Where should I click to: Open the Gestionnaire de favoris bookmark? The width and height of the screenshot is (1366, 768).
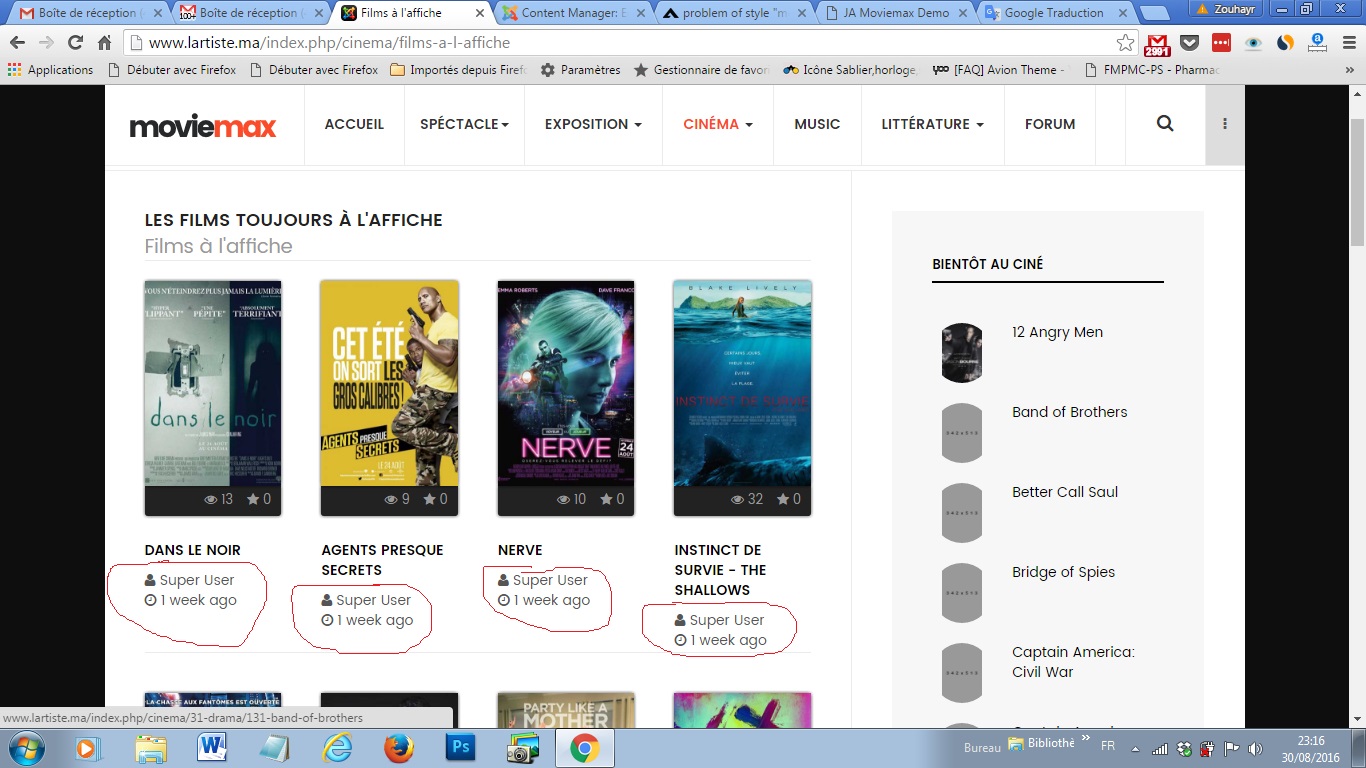click(702, 70)
